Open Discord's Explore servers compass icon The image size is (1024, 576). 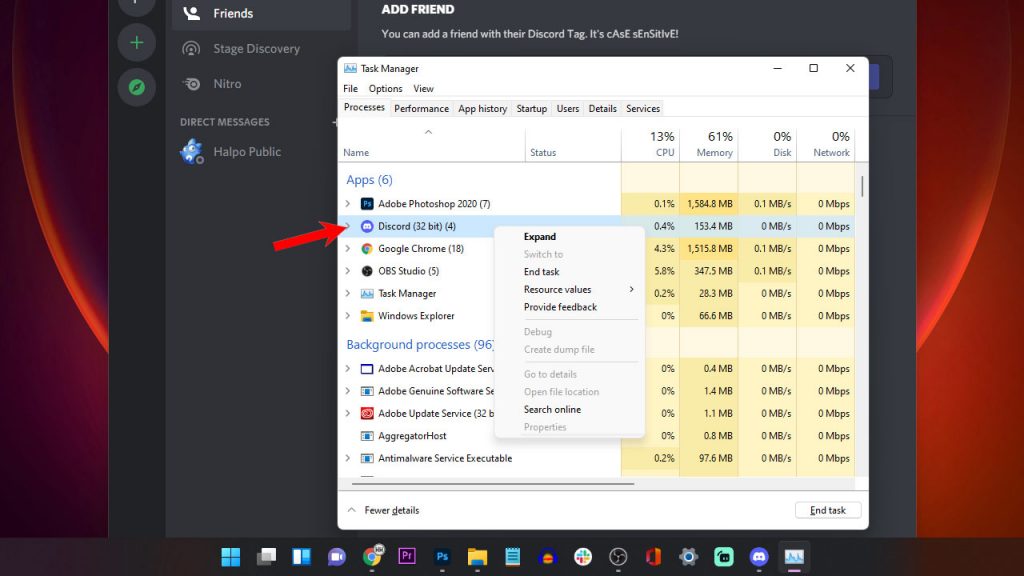coord(136,87)
